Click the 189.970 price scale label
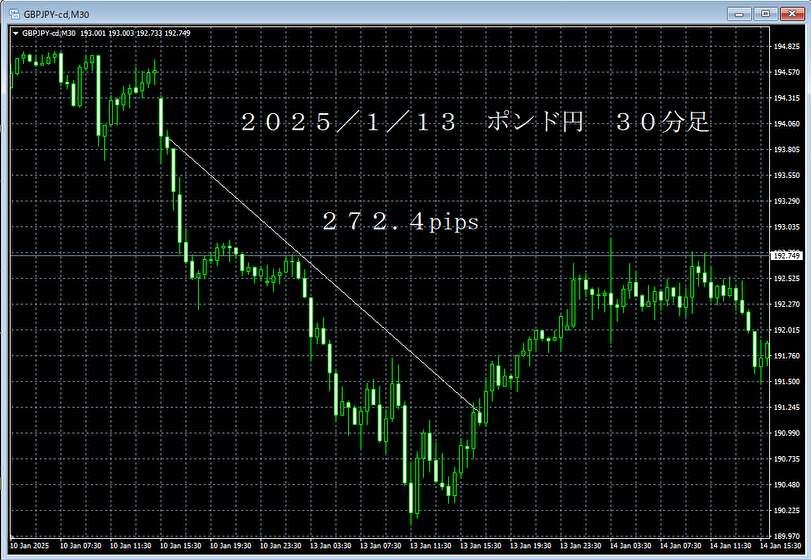 (786, 536)
